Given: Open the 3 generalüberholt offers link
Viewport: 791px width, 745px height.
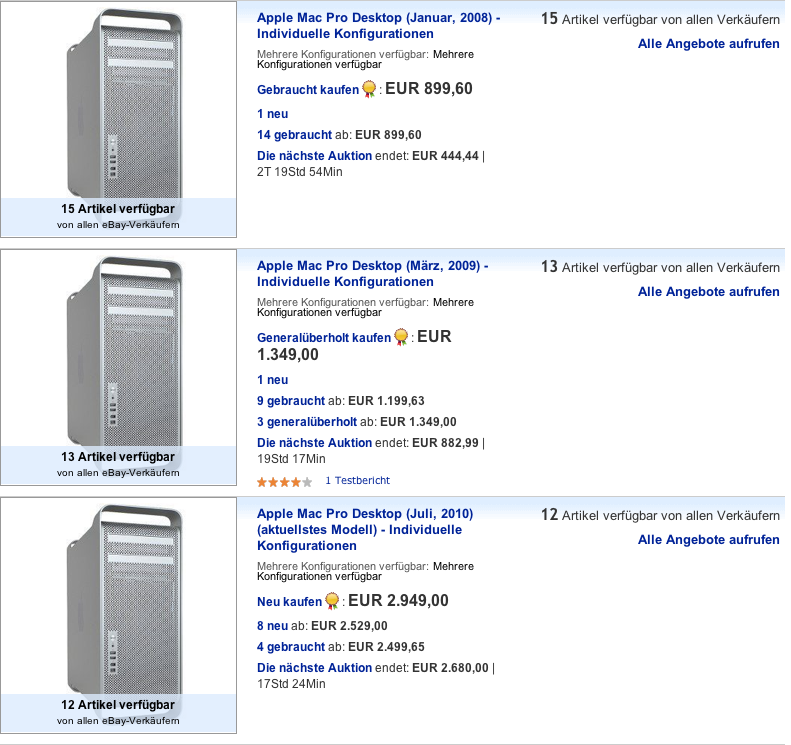Looking at the screenshot, I should [x=307, y=422].
